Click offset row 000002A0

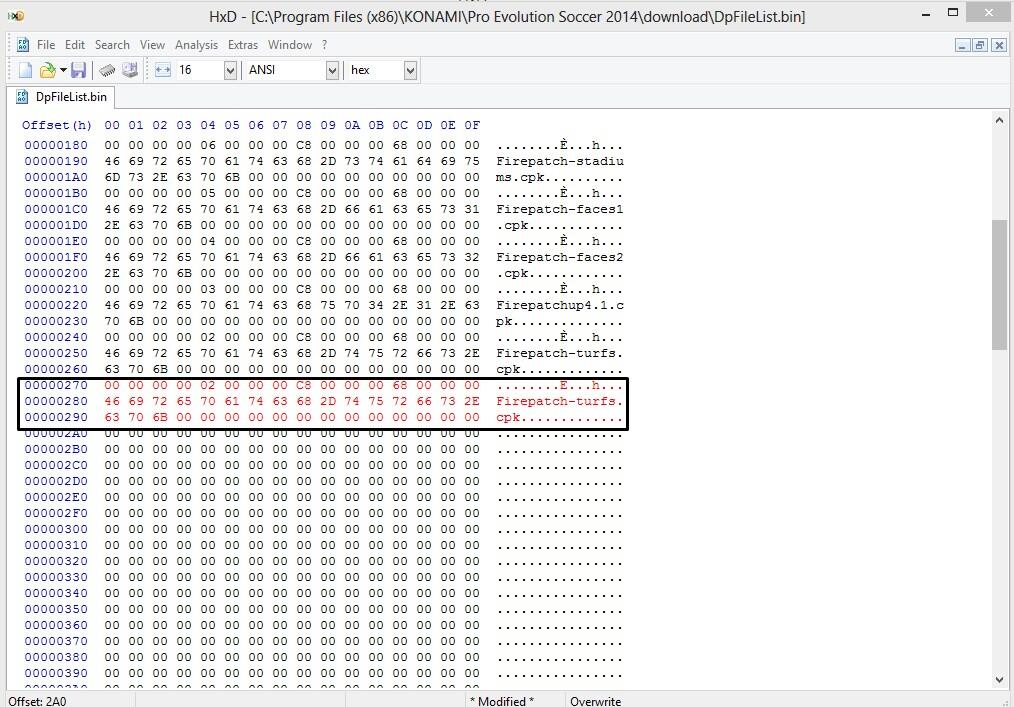(x=56, y=433)
